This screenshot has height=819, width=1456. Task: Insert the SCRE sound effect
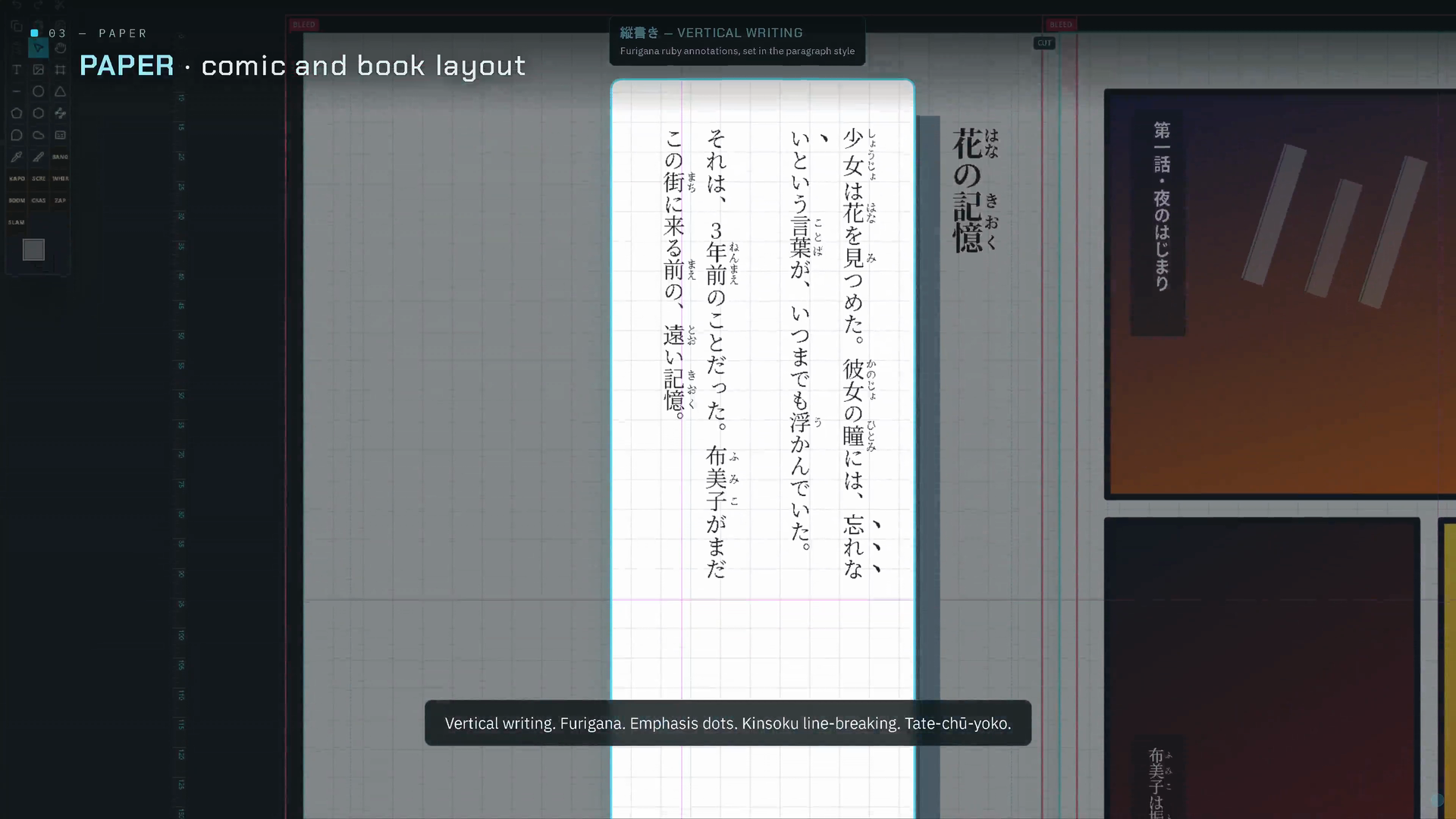click(39, 179)
